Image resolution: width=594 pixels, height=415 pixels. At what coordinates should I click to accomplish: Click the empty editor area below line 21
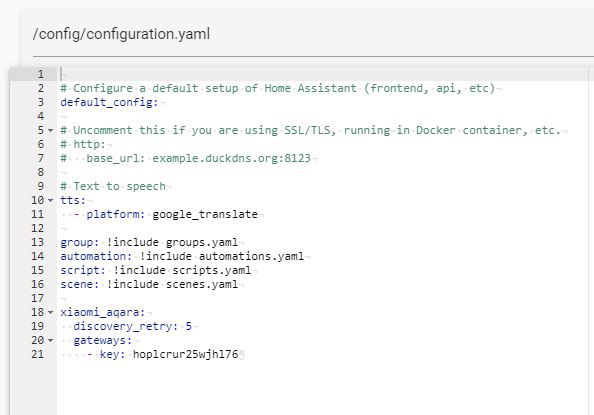pyautogui.click(x=322, y=387)
